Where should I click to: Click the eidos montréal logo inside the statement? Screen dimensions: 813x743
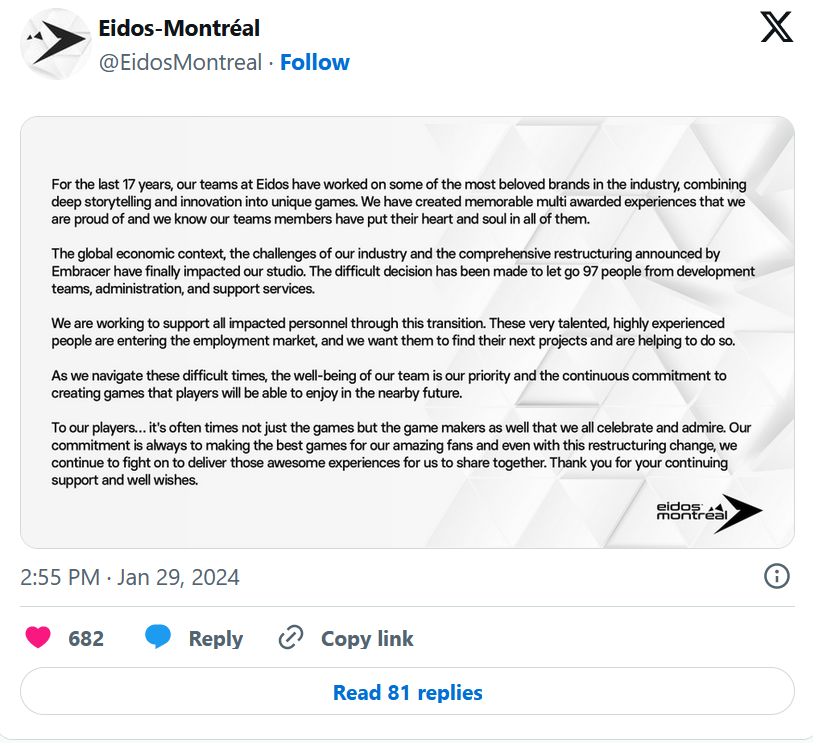click(709, 513)
